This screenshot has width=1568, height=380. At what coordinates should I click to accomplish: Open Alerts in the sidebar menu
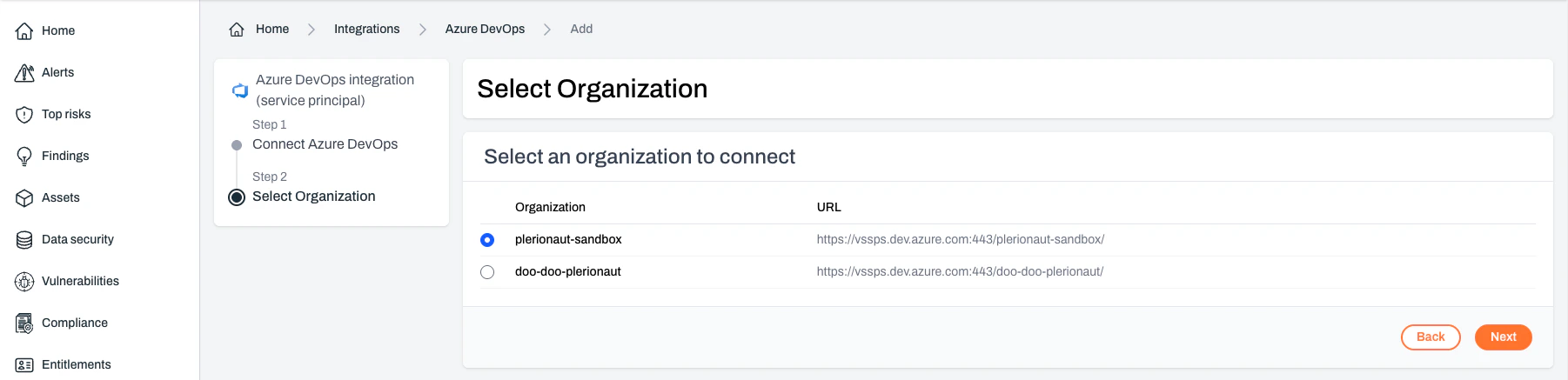pos(57,72)
